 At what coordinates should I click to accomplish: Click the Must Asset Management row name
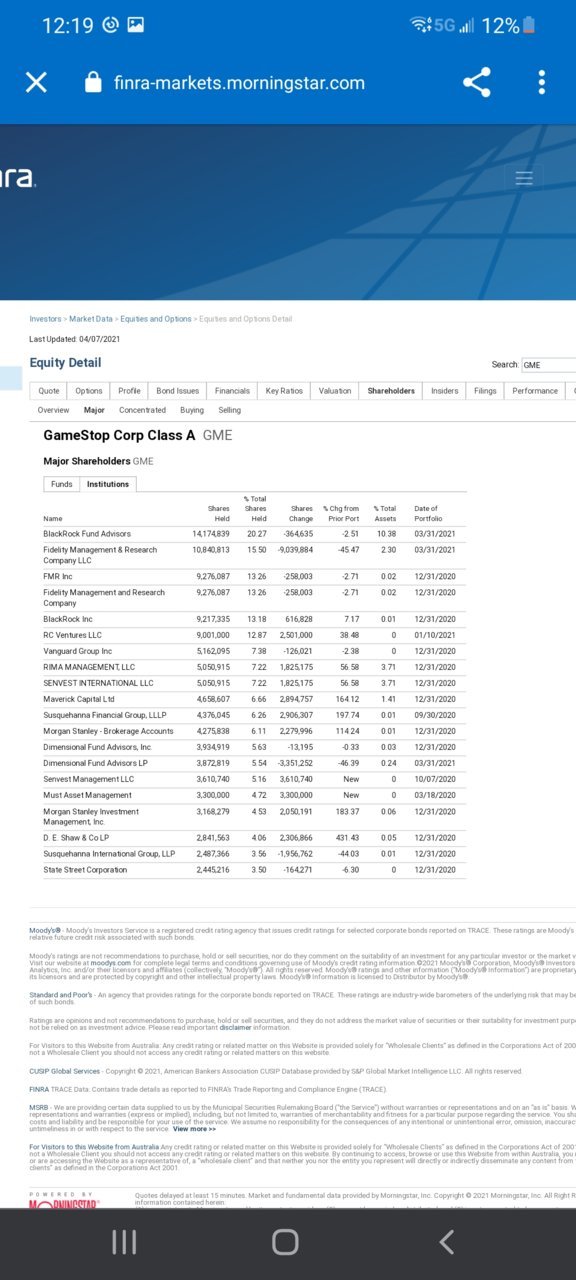tap(87, 795)
